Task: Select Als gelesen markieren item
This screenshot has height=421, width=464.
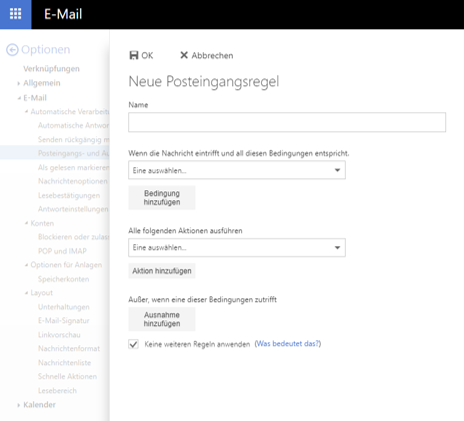Action: [73, 167]
